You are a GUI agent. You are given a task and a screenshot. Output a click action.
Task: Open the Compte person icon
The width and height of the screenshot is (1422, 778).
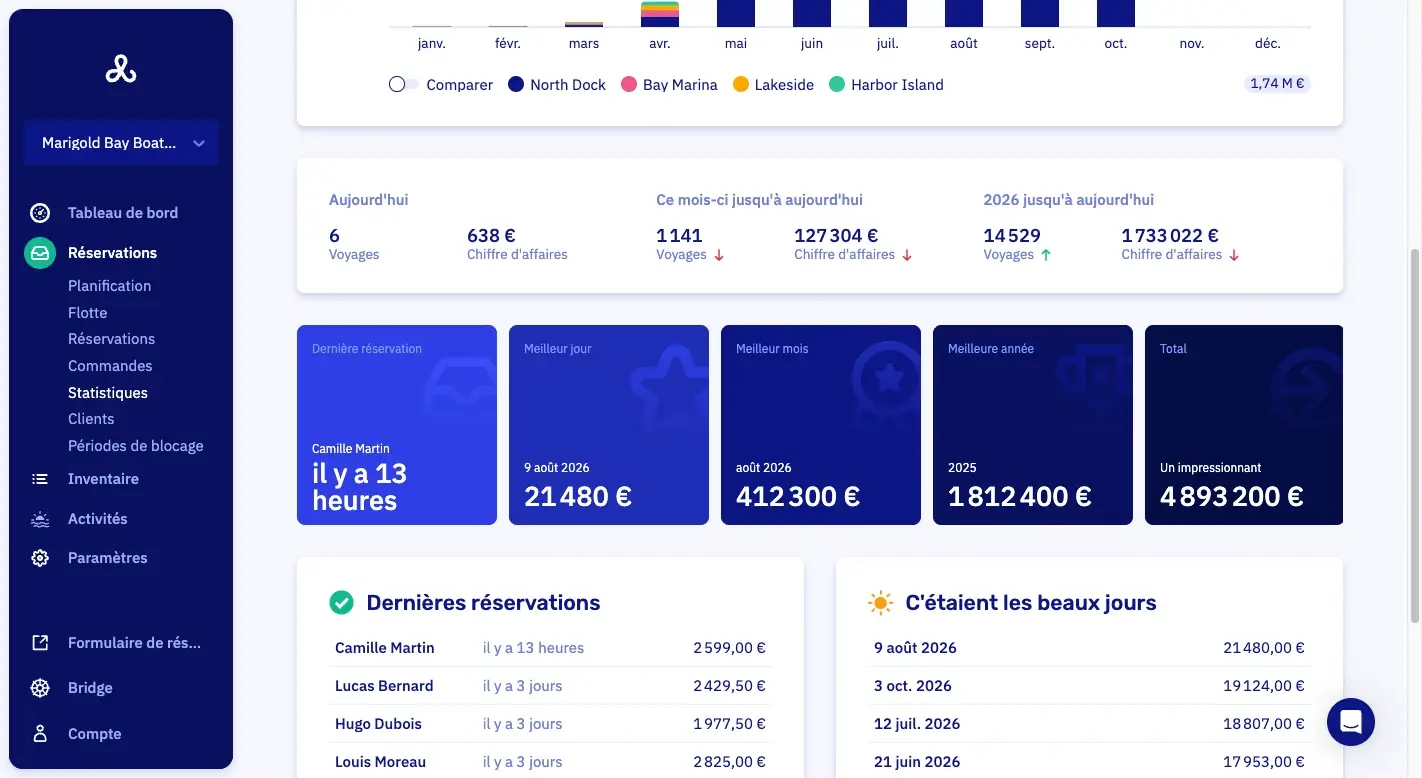(40, 734)
